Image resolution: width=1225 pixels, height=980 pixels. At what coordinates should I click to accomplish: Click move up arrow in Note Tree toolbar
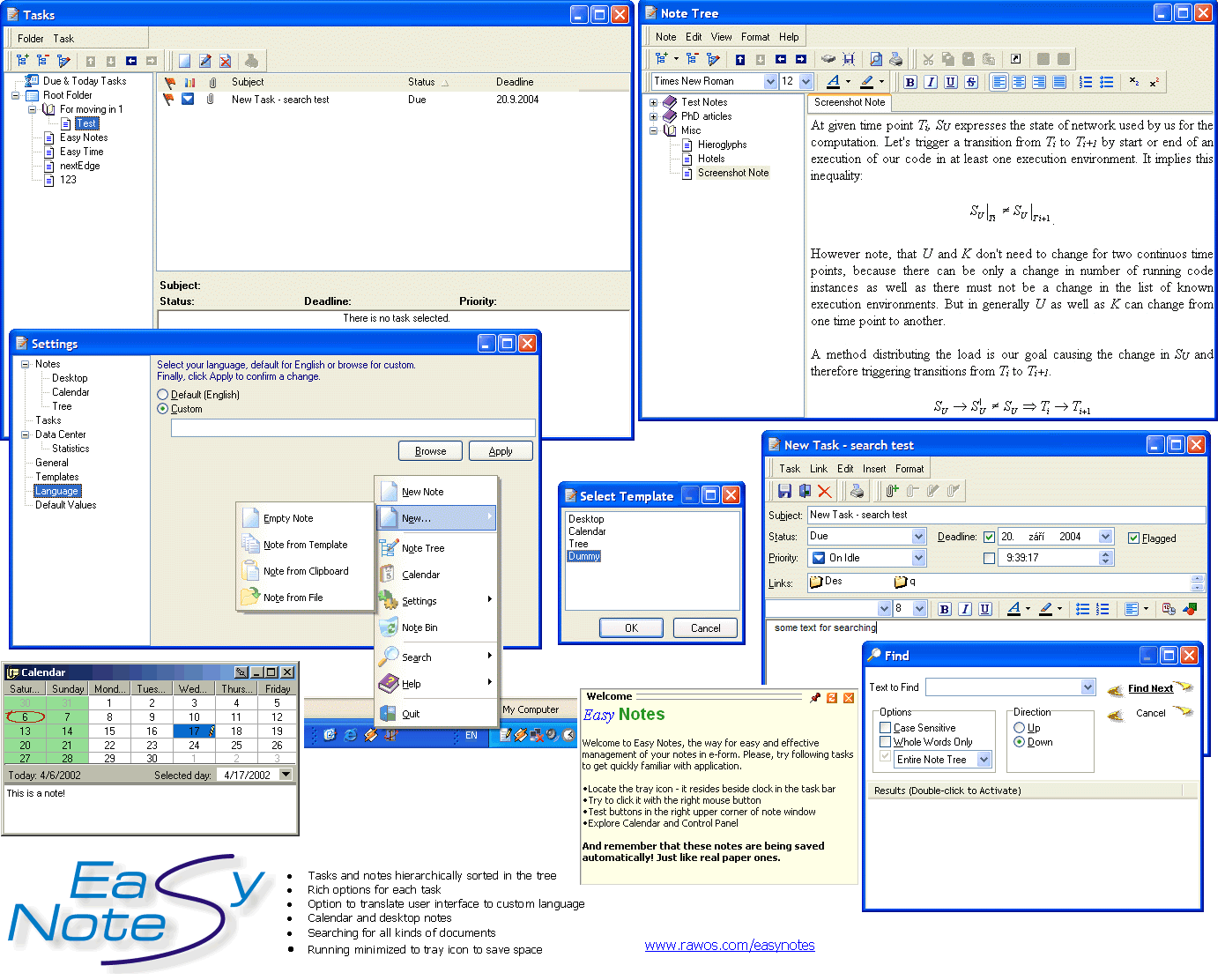[x=740, y=59]
